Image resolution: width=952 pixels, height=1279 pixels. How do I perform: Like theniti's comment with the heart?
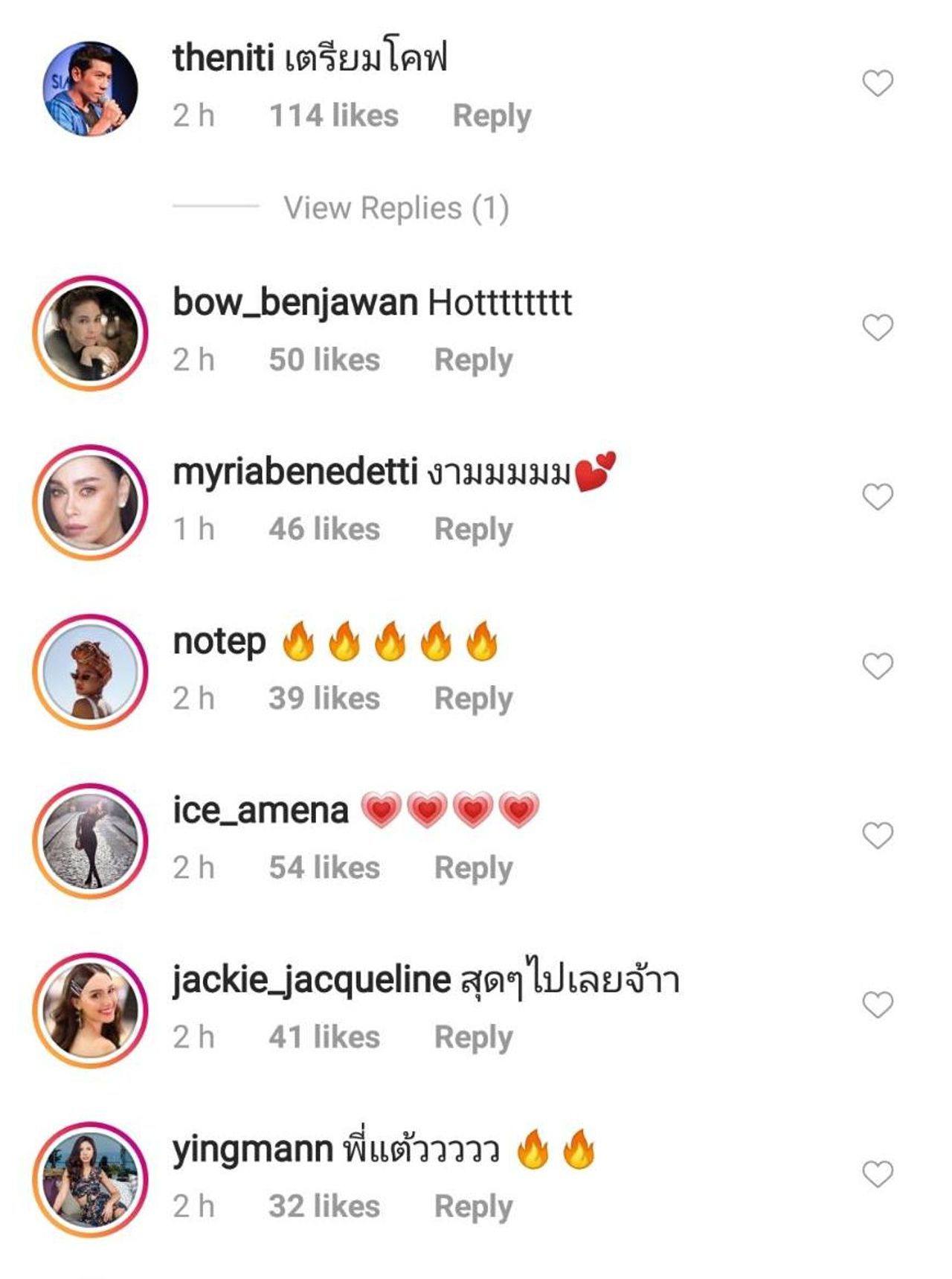[x=878, y=83]
